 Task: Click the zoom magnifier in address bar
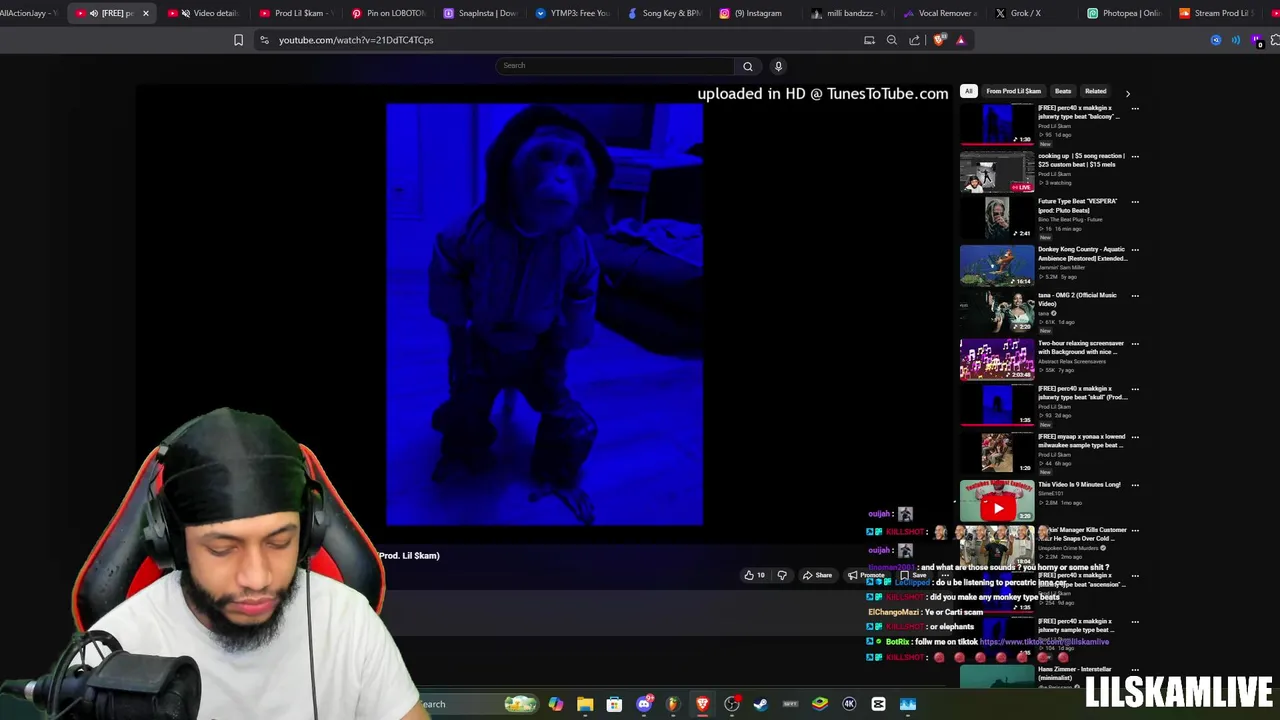point(892,40)
